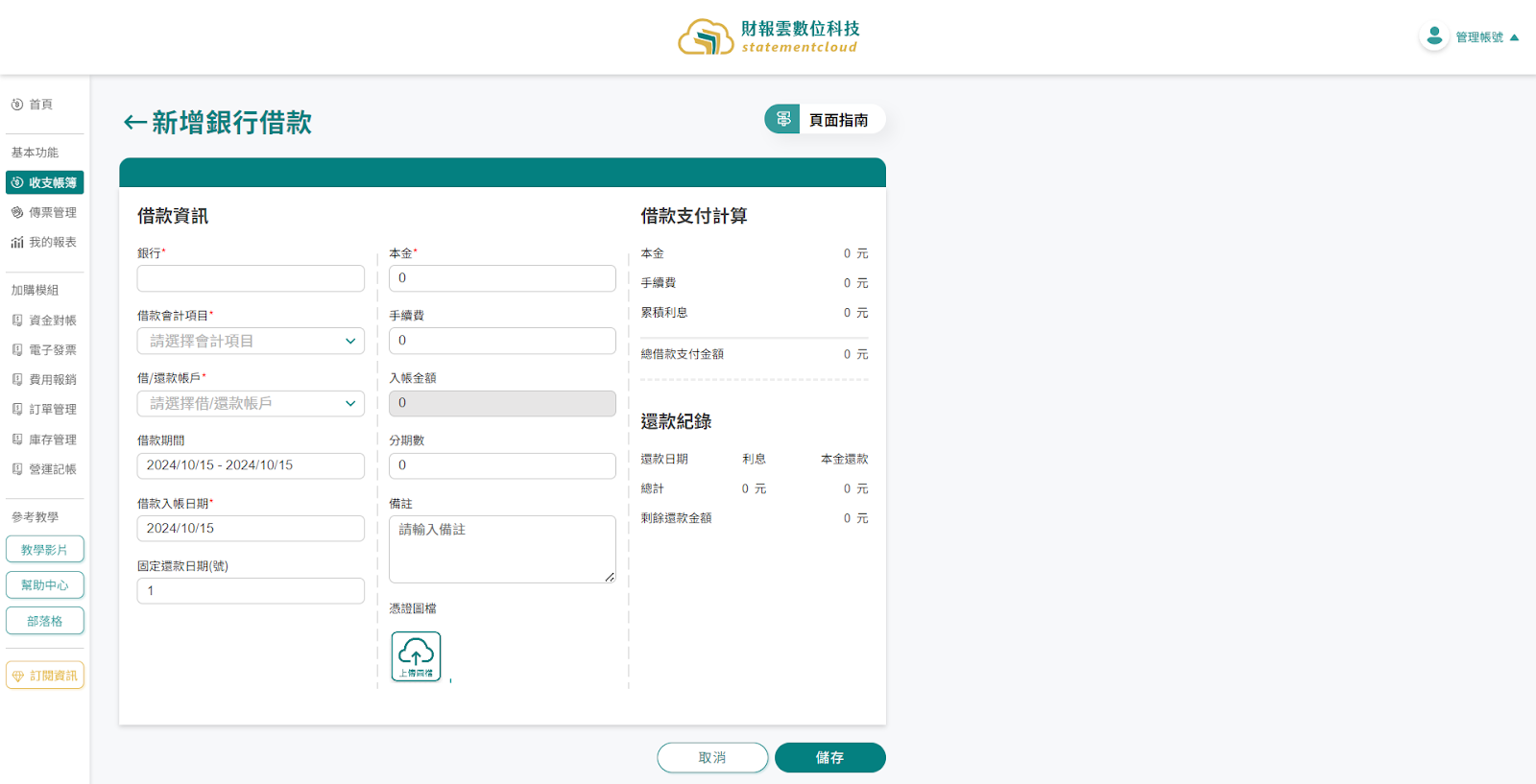
Task: Click the 本金 amount field
Action: tap(502, 278)
